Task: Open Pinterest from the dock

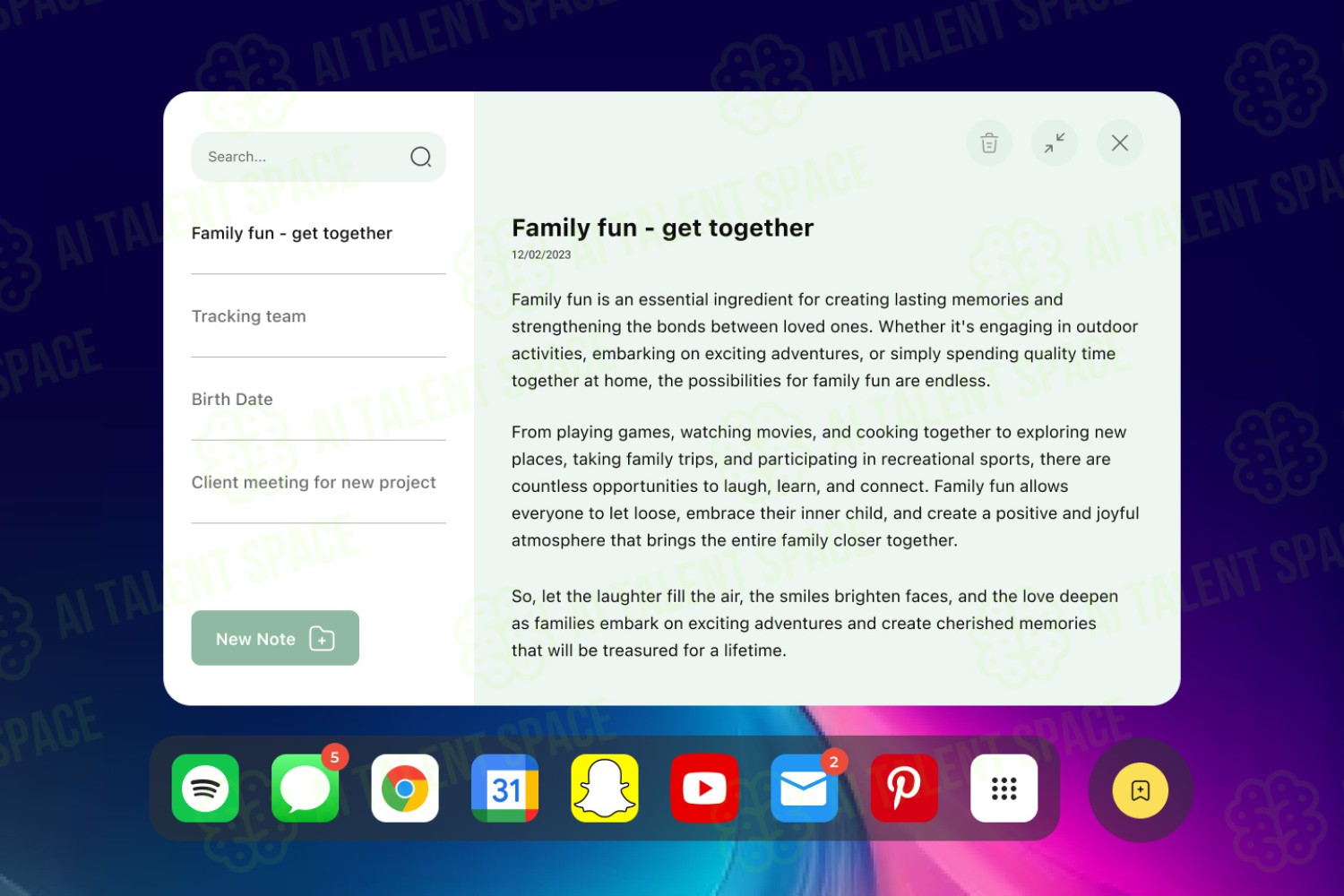Action: click(x=904, y=788)
